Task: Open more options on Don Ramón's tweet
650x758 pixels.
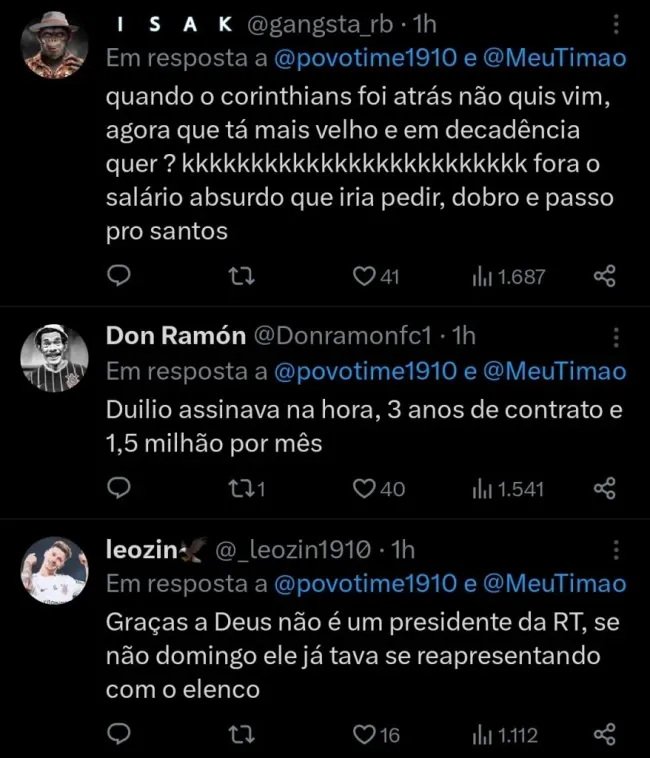Action: coord(614,337)
